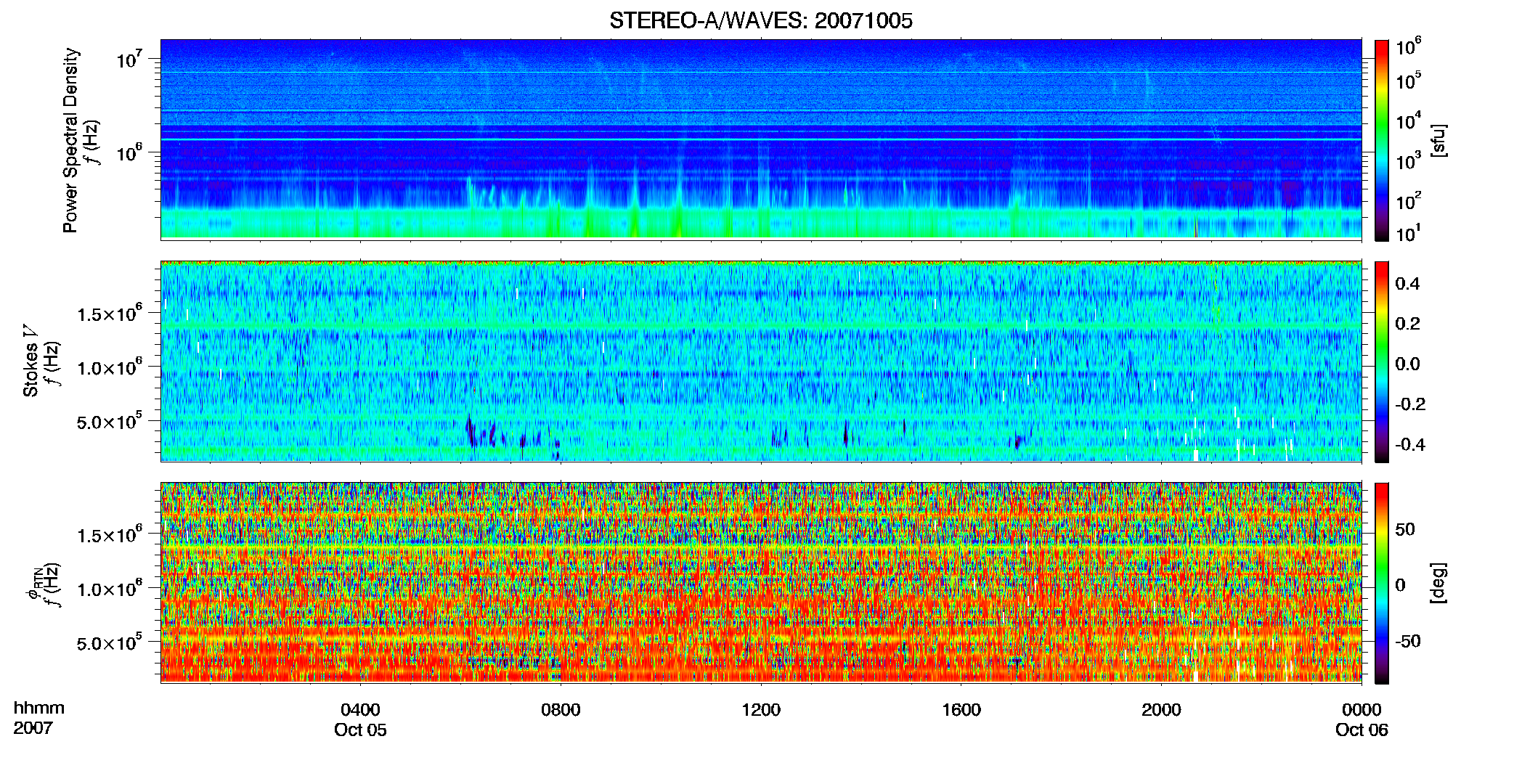Click the -0.2 label on Stokes colorbar

click(x=1411, y=404)
